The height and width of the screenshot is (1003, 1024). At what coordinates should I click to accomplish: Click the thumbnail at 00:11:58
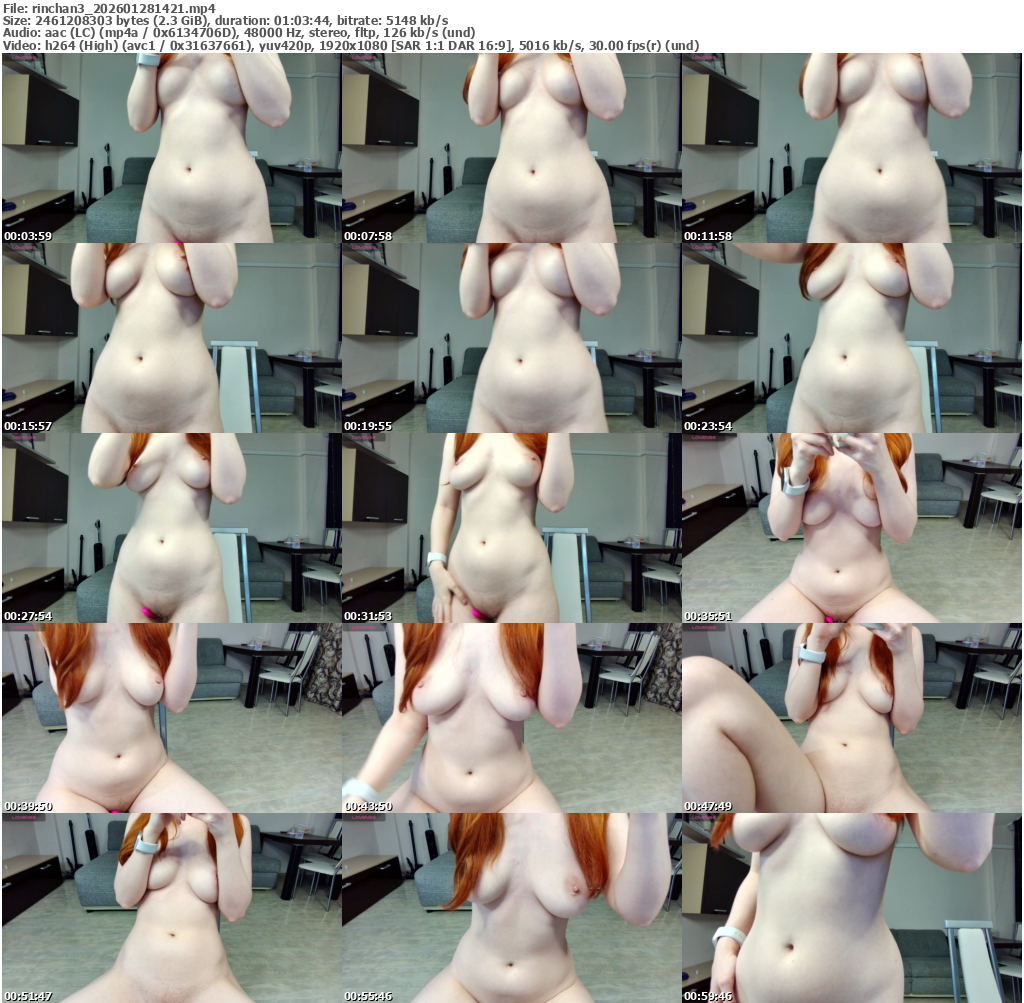(851, 148)
